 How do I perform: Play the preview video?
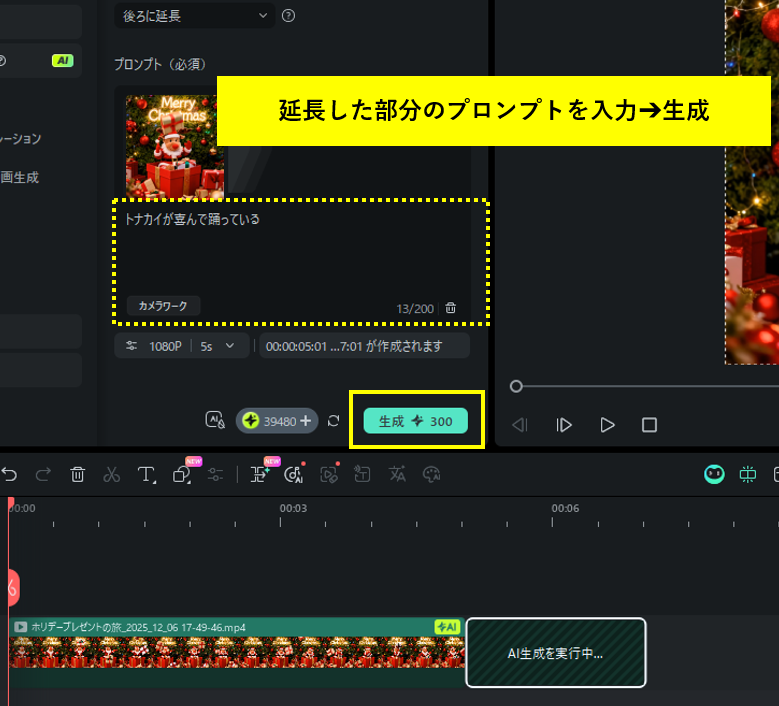click(x=607, y=425)
